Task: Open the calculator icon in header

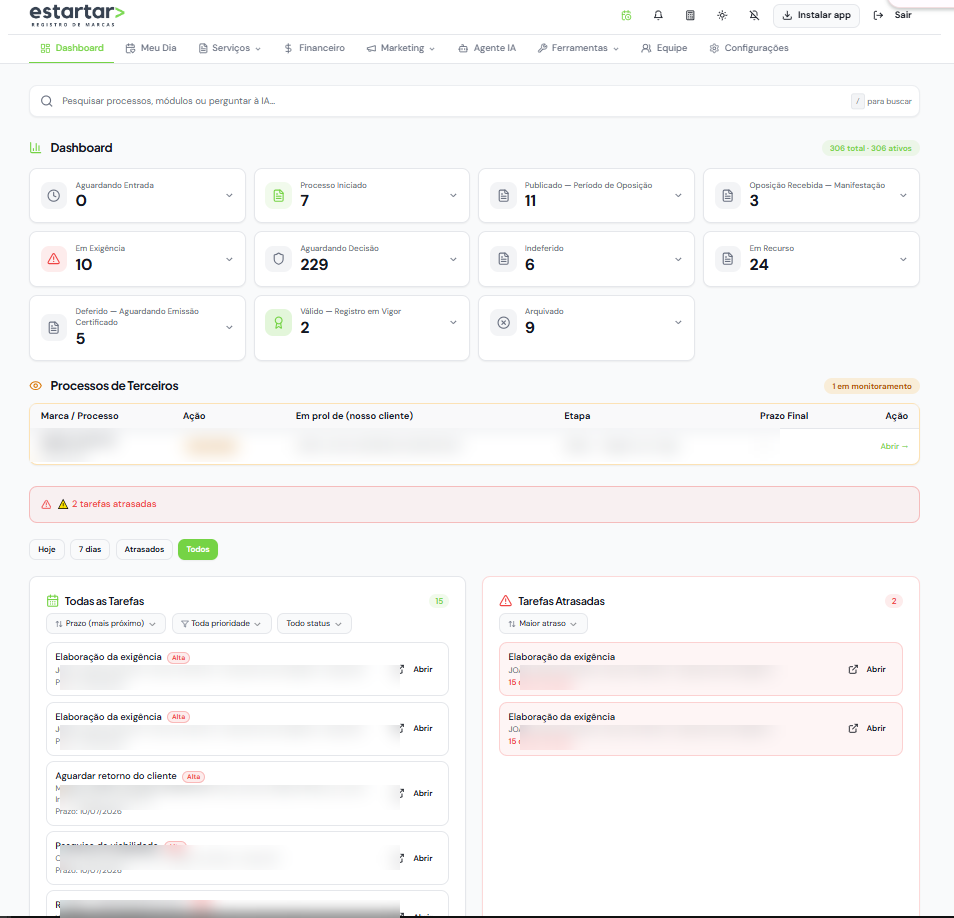Action: pos(690,15)
